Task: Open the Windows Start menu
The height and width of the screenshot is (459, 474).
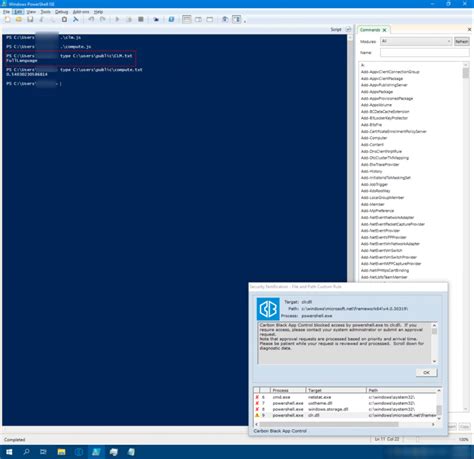Action: pyautogui.click(x=9, y=452)
